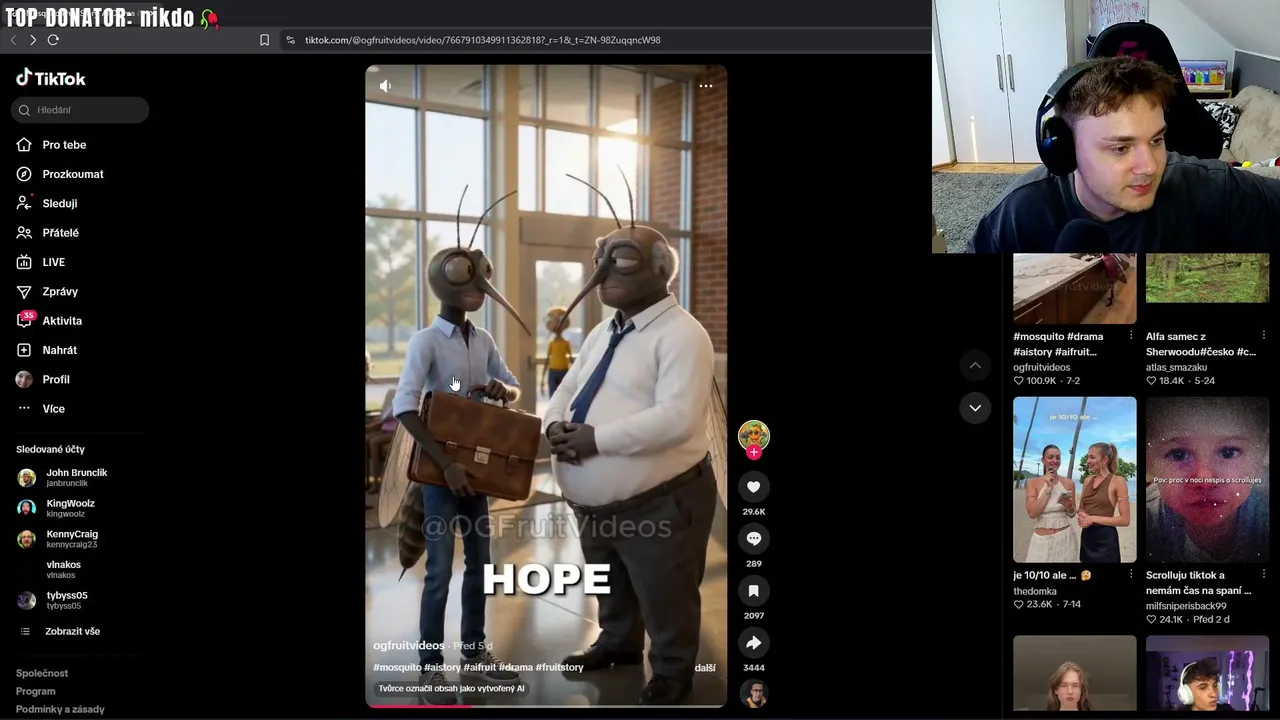
Task: Open the video's three-dot options menu
Action: [x=706, y=86]
